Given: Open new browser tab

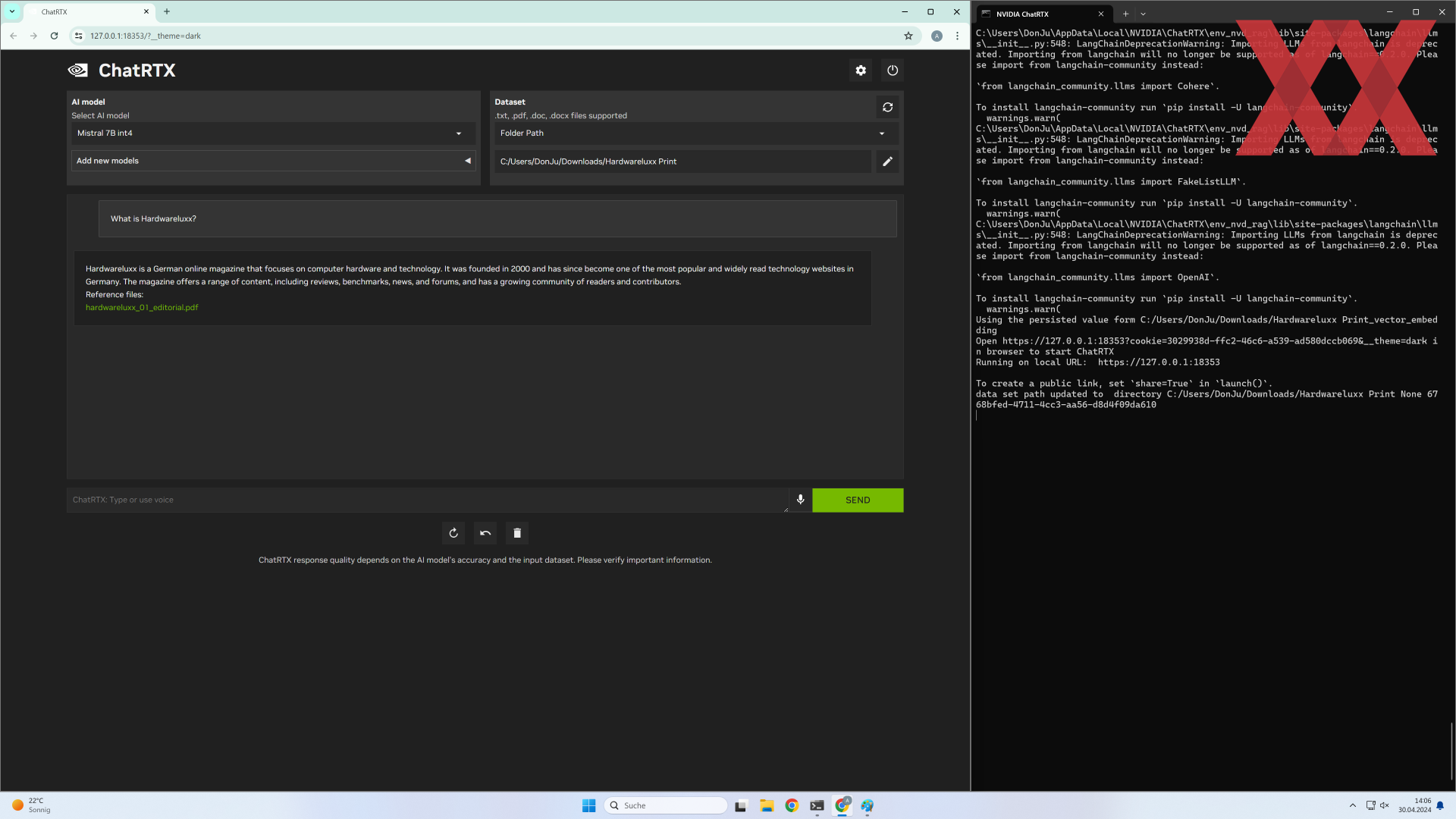Looking at the screenshot, I should tap(167, 11).
